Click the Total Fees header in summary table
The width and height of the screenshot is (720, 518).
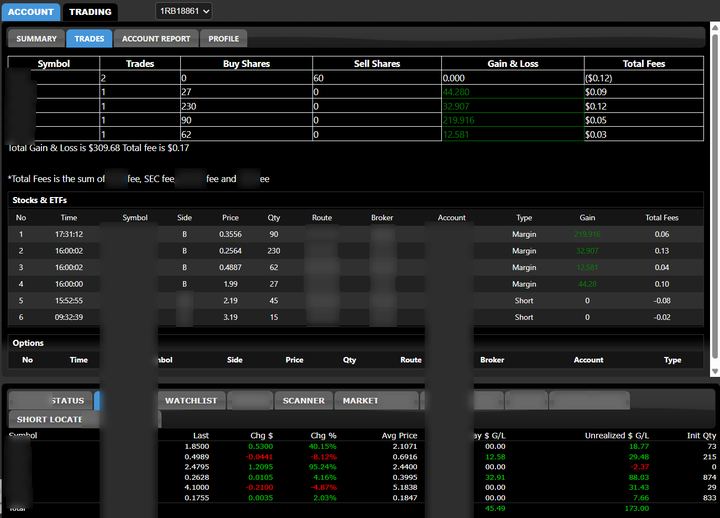(x=644, y=63)
